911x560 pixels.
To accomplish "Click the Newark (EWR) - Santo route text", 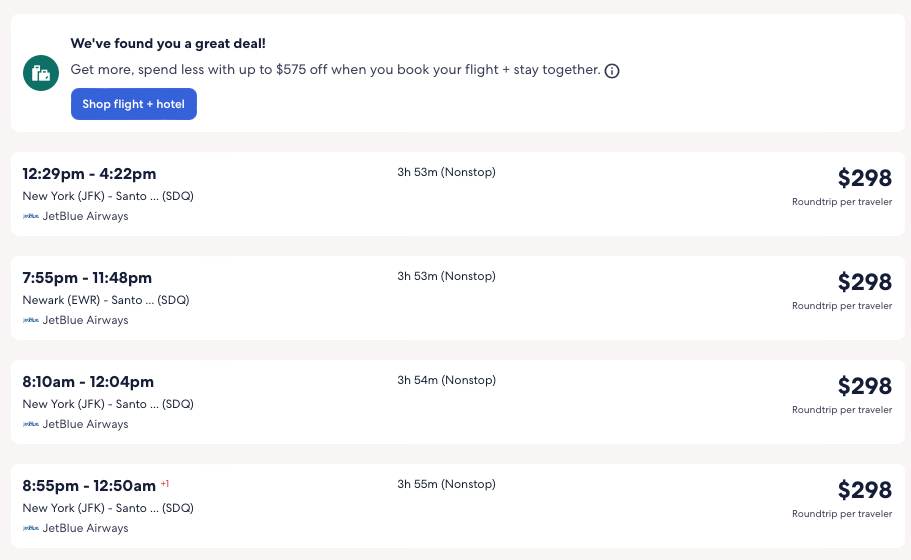I will click(x=105, y=300).
